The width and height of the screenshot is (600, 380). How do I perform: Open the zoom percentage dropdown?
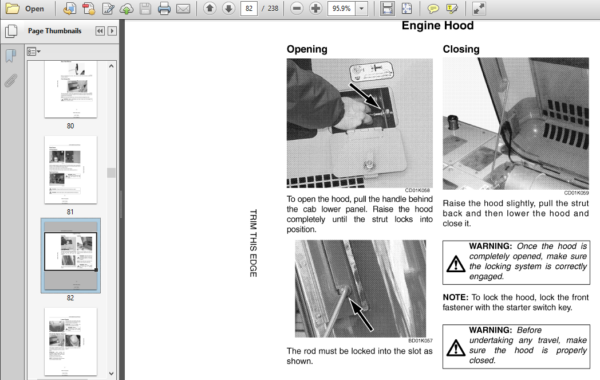(362, 8)
